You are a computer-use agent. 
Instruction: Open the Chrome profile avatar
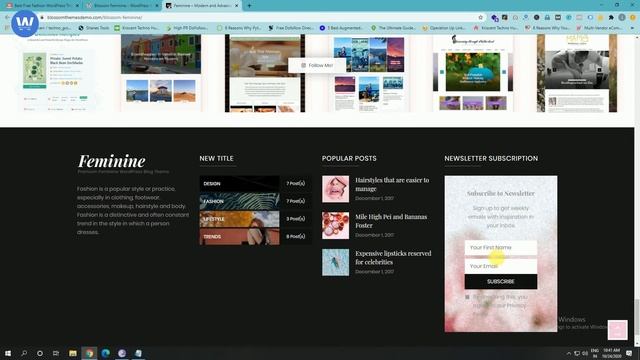tap(622, 18)
